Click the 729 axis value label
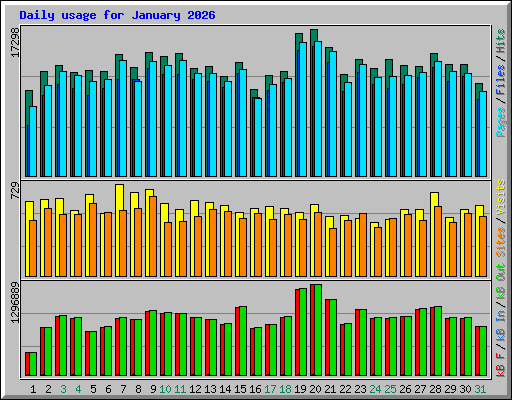This screenshot has width=512, height=400. point(15,191)
